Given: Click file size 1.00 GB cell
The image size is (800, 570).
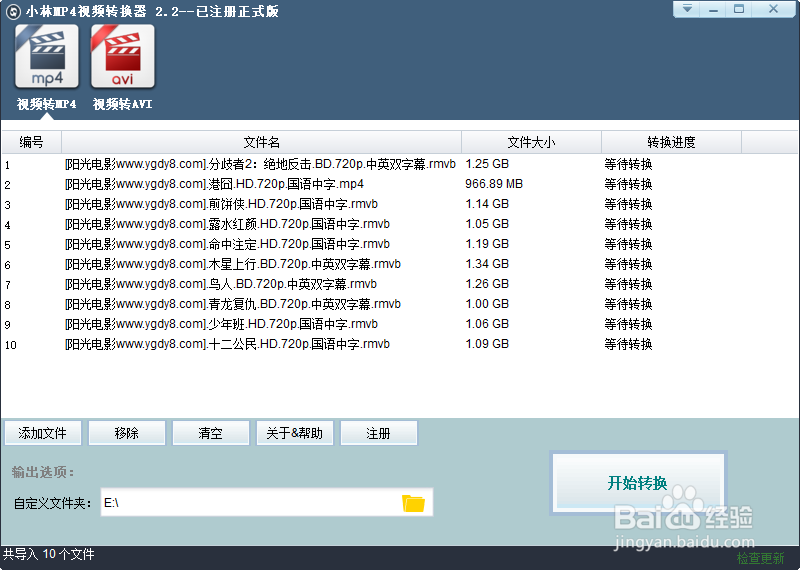Looking at the screenshot, I should tap(487, 304).
